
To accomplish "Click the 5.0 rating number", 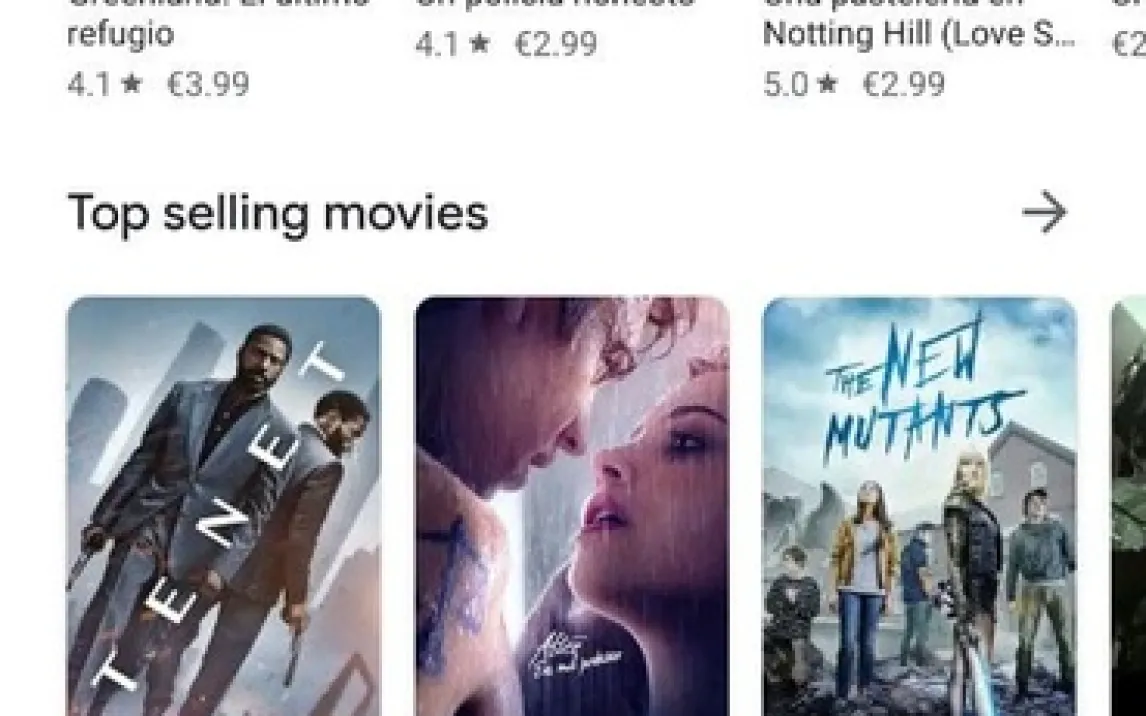I will 786,83.
